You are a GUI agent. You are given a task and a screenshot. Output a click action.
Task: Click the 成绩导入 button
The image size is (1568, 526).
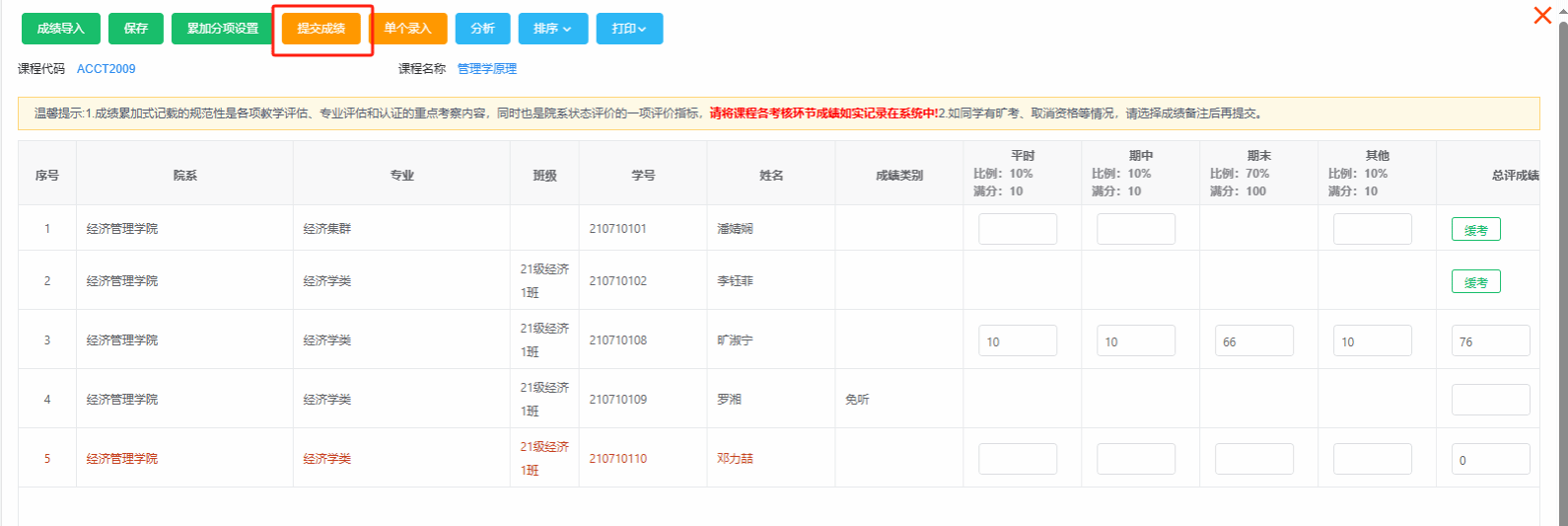coord(61,29)
